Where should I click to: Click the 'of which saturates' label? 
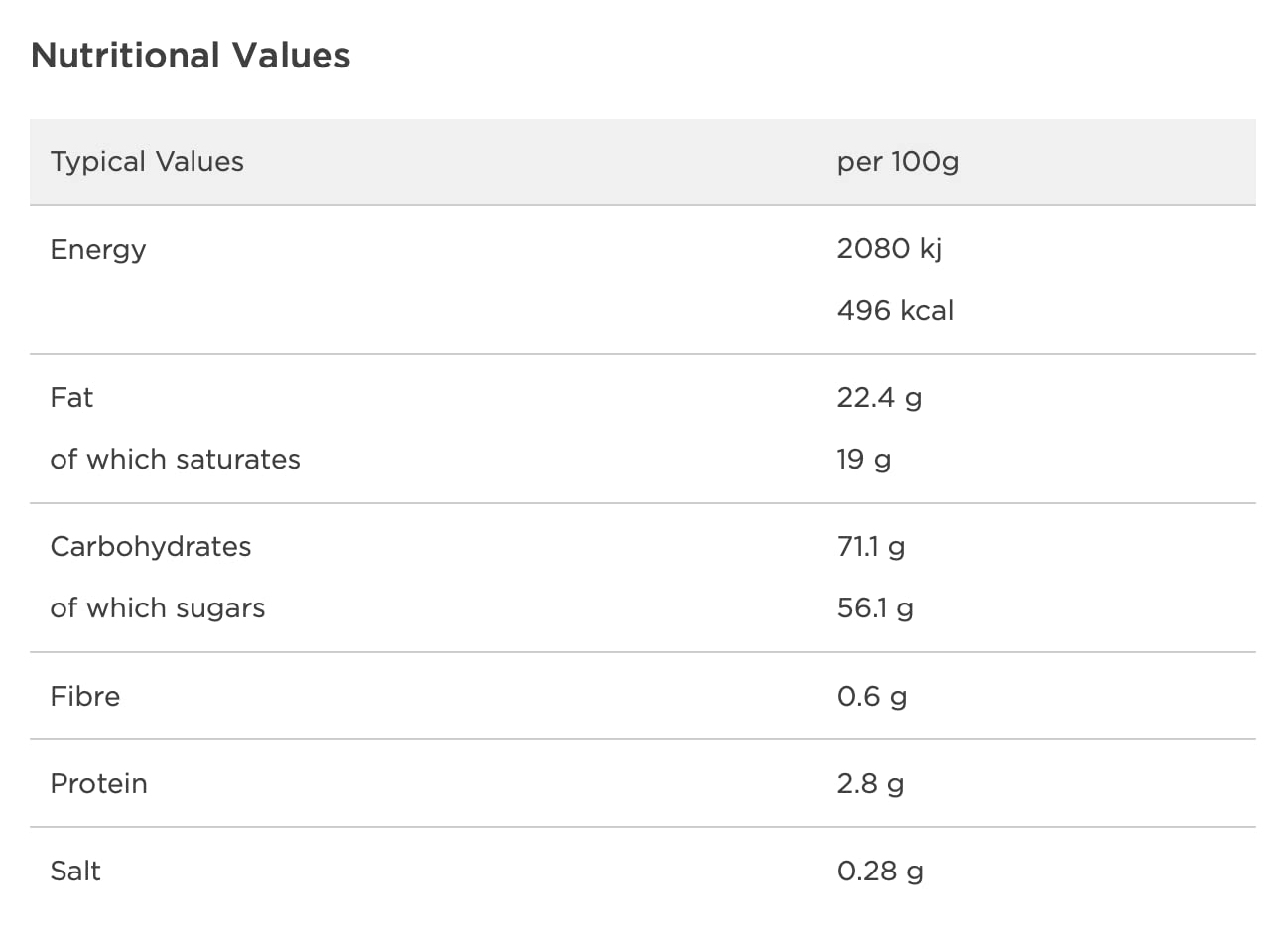[x=175, y=459]
